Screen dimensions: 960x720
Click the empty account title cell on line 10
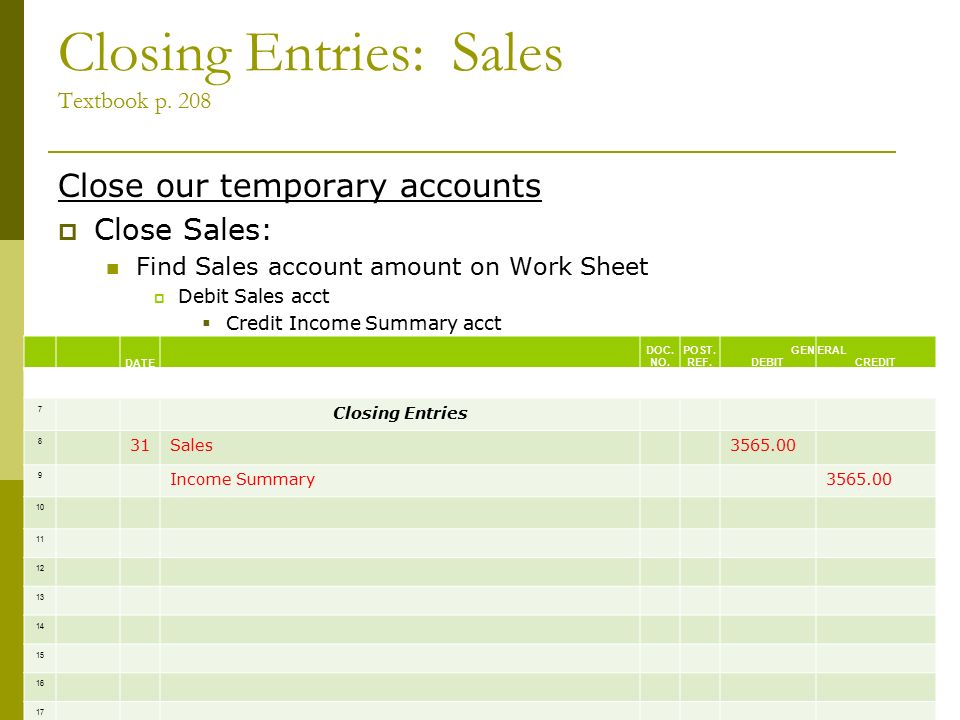tap(400, 512)
